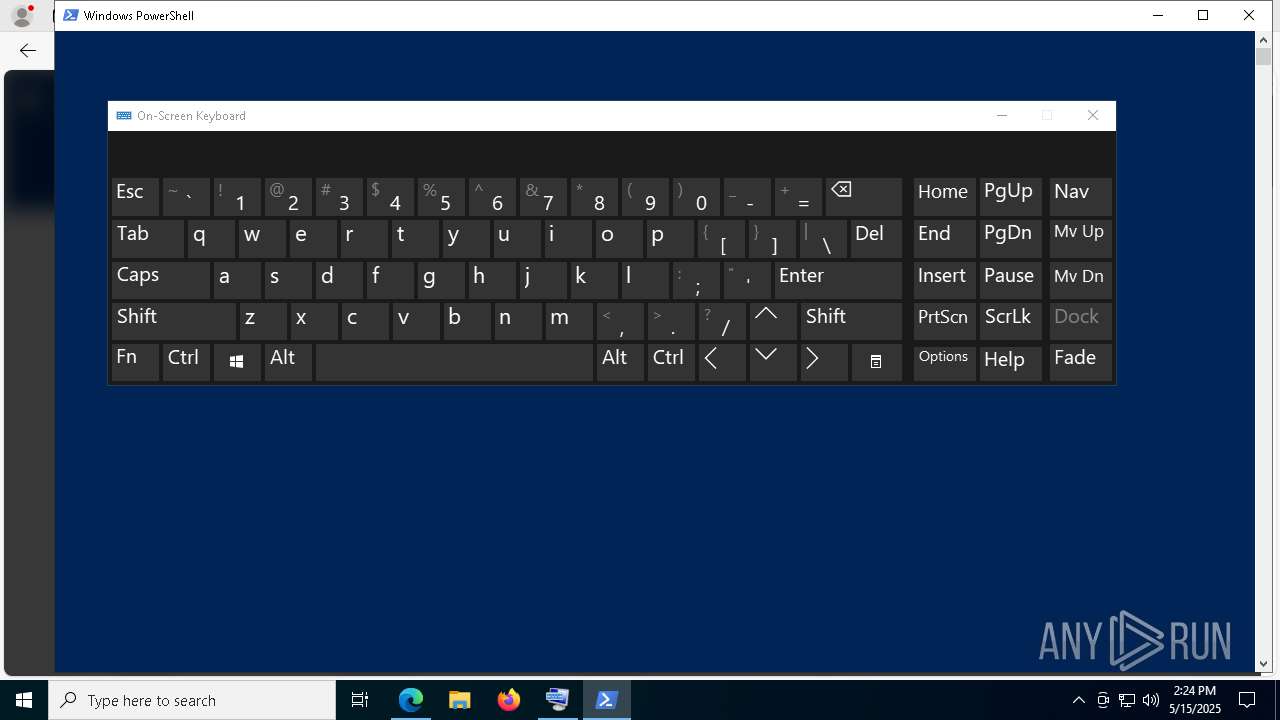Tap the backslash key

[824, 239]
